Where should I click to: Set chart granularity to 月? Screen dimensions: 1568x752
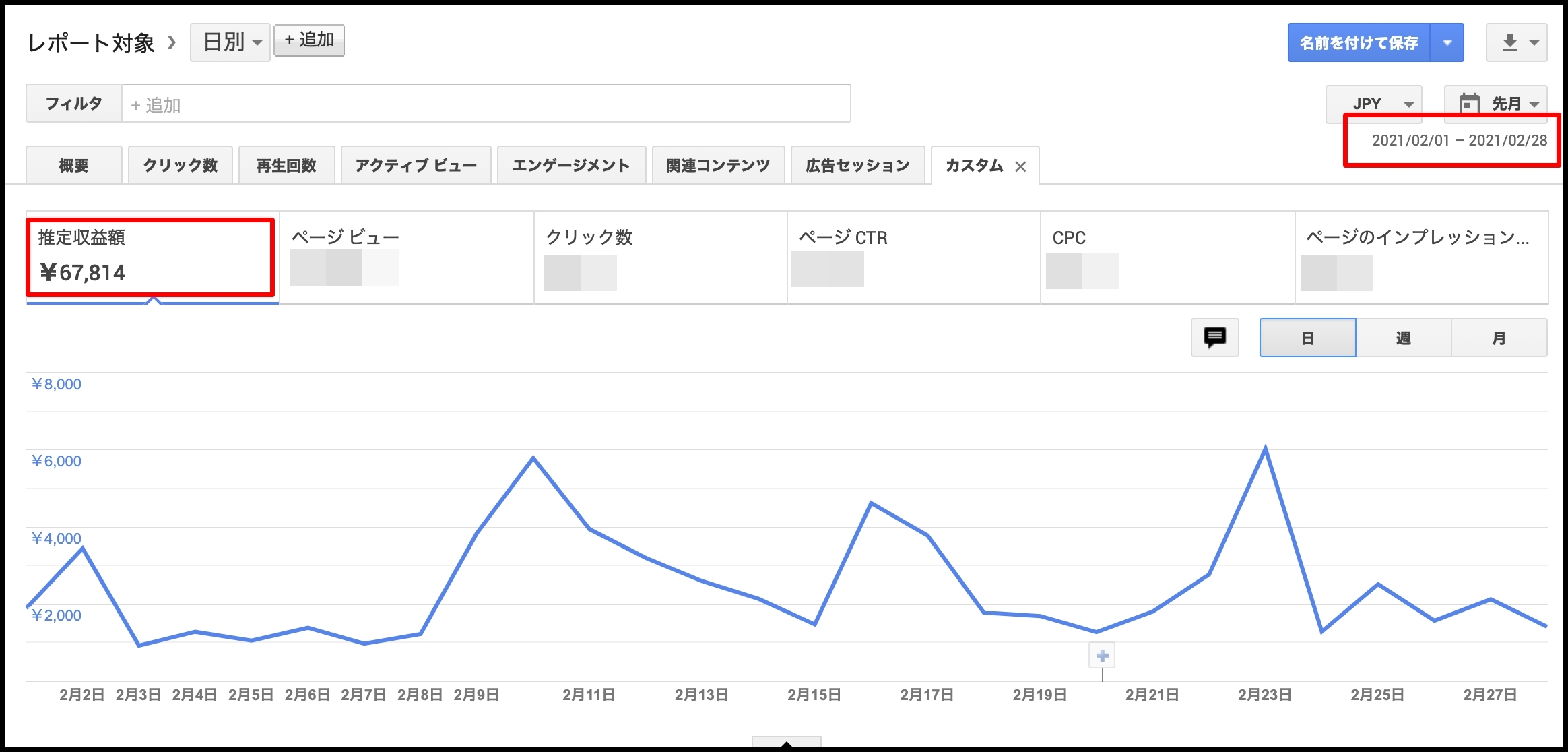pyautogui.click(x=1499, y=338)
